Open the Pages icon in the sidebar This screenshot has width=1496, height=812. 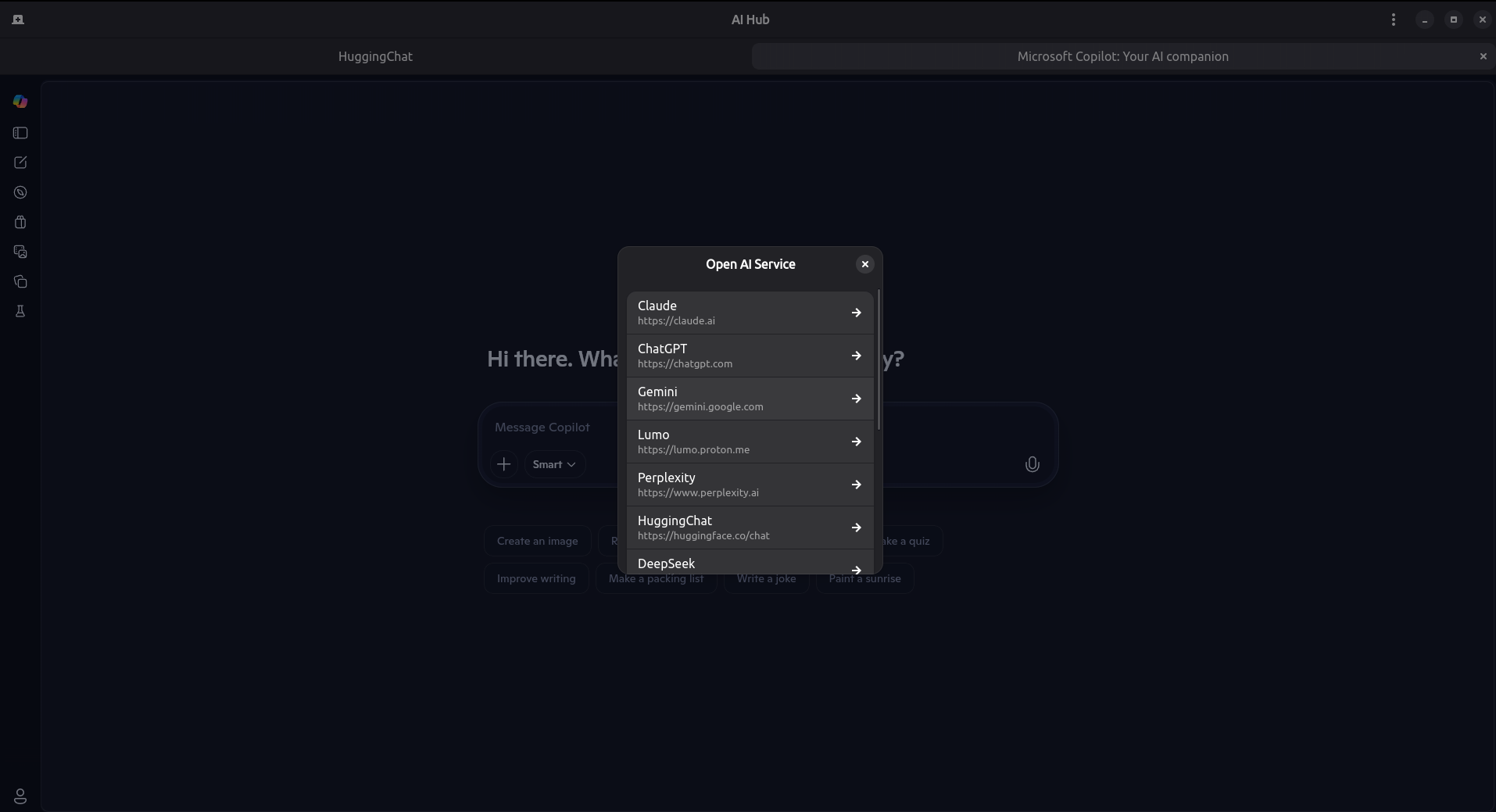point(20,281)
